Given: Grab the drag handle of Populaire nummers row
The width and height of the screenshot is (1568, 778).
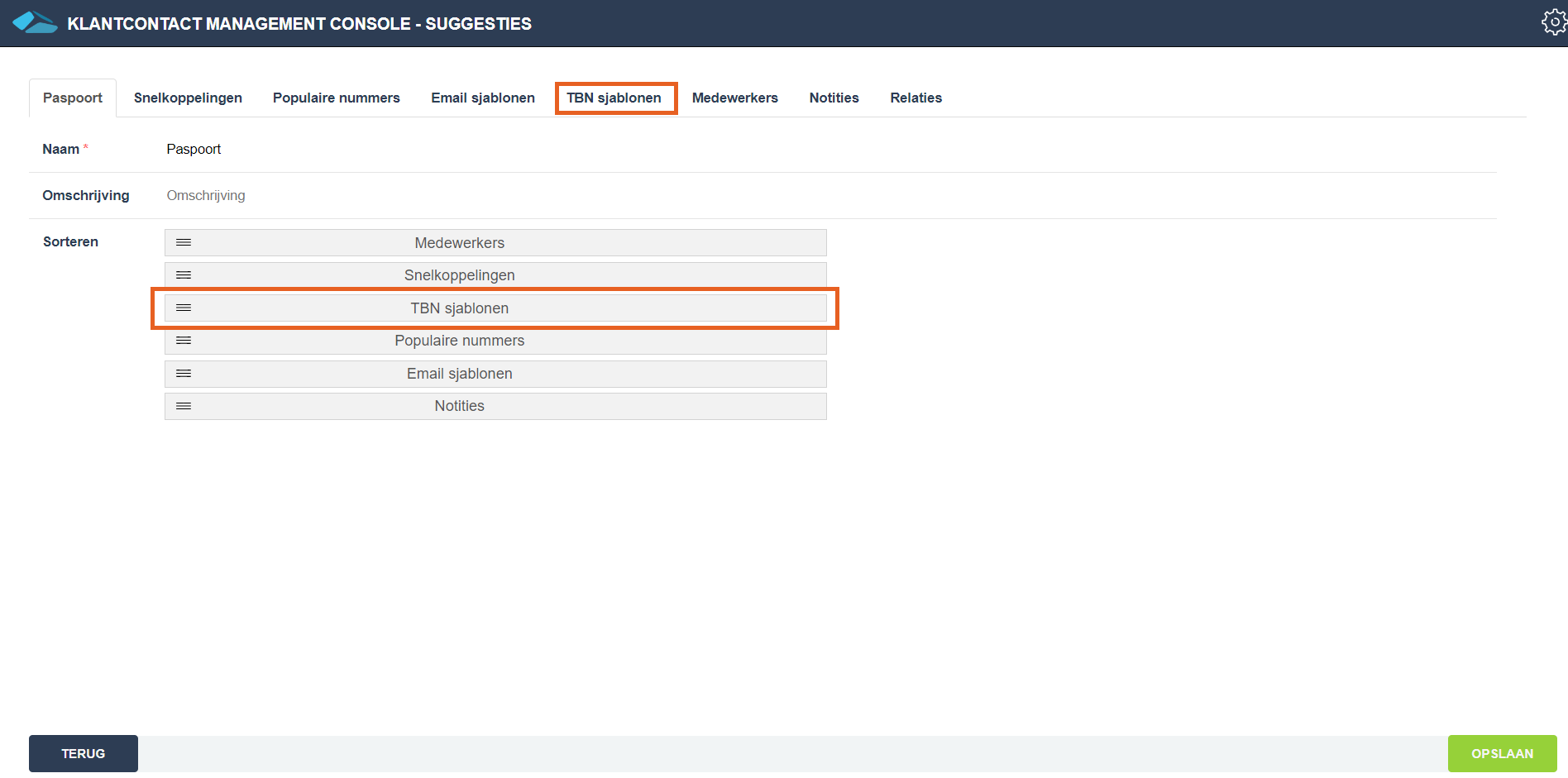Looking at the screenshot, I should tap(184, 341).
